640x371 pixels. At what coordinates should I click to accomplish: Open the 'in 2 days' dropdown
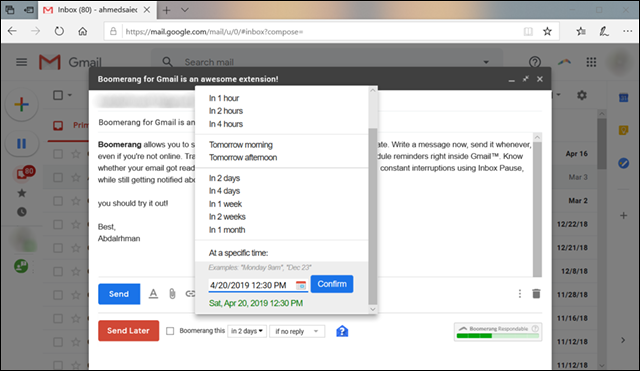point(247,331)
